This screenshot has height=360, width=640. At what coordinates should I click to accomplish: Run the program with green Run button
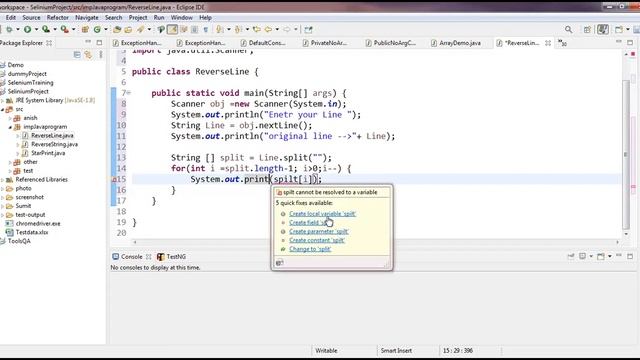[x=27, y=29]
